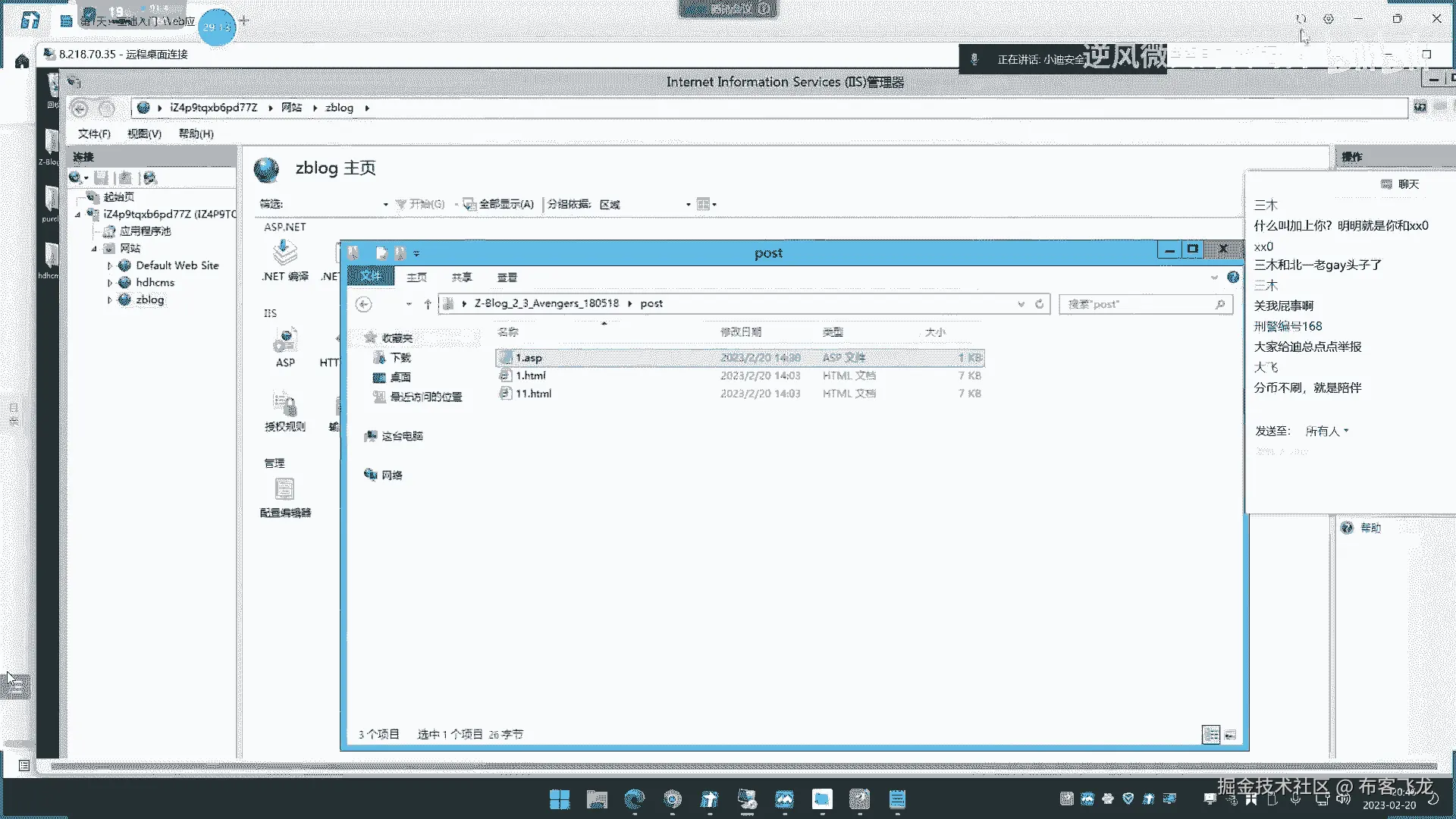Expand the zblog site tree node

[x=110, y=300]
